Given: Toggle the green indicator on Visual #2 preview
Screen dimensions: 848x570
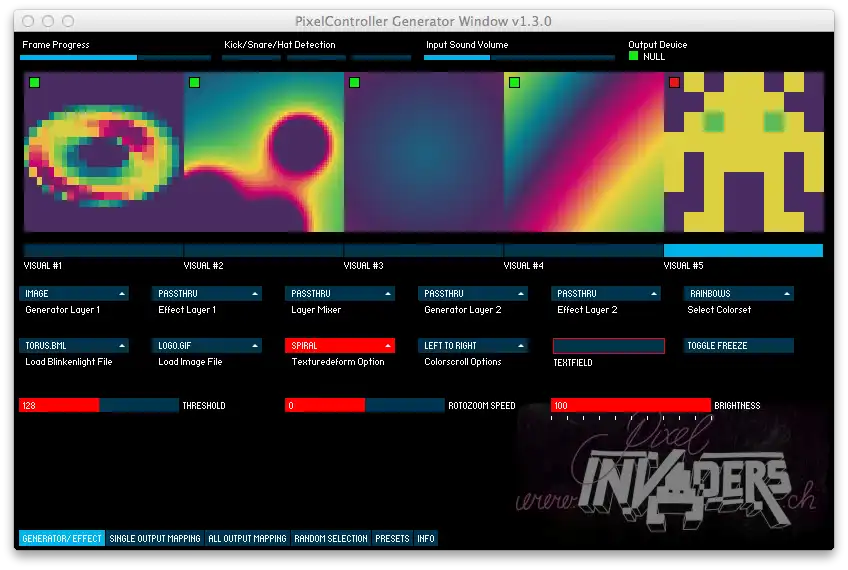Looking at the screenshot, I should point(195,82).
